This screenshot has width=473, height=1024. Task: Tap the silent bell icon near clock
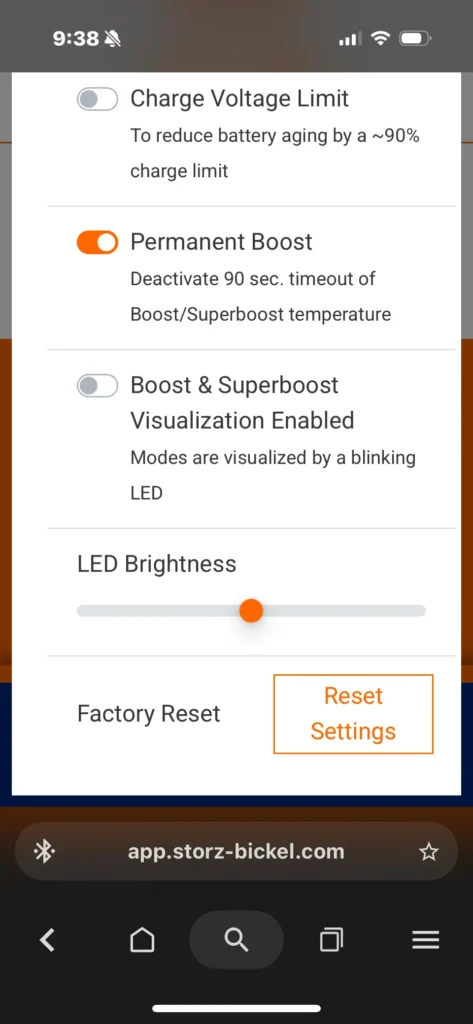[x=112, y=39]
